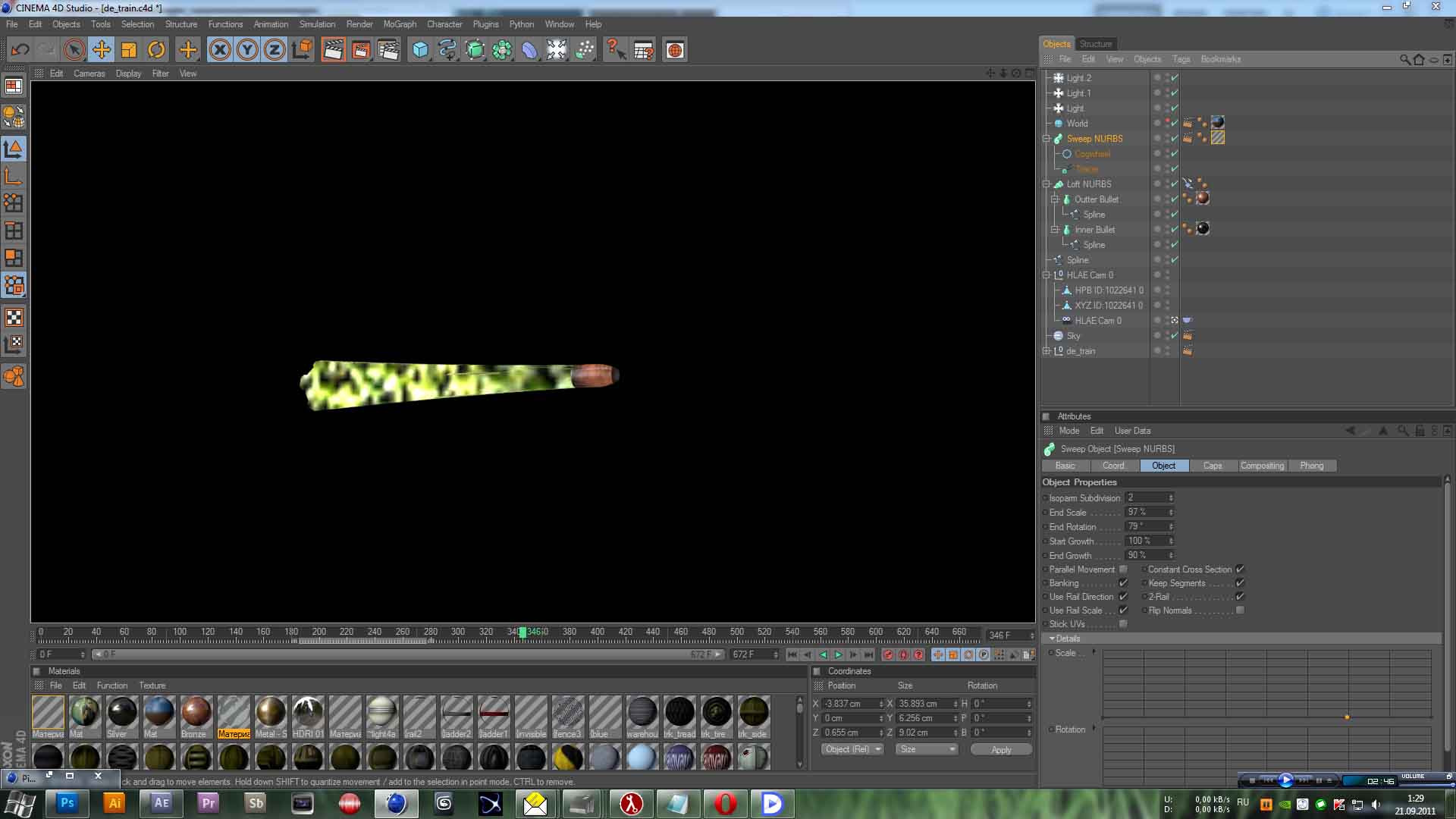The width and height of the screenshot is (1456, 819).
Task: Select the Bronze material swatch
Action: click(196, 713)
